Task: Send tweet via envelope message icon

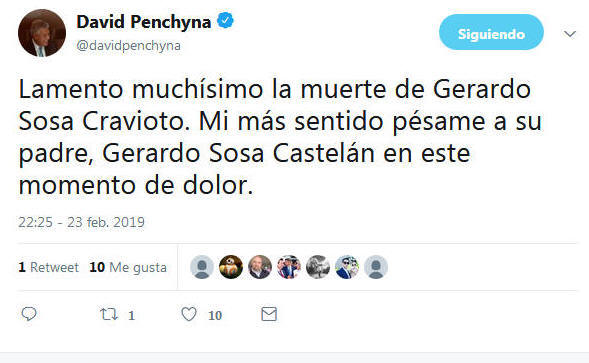Action: tap(269, 314)
